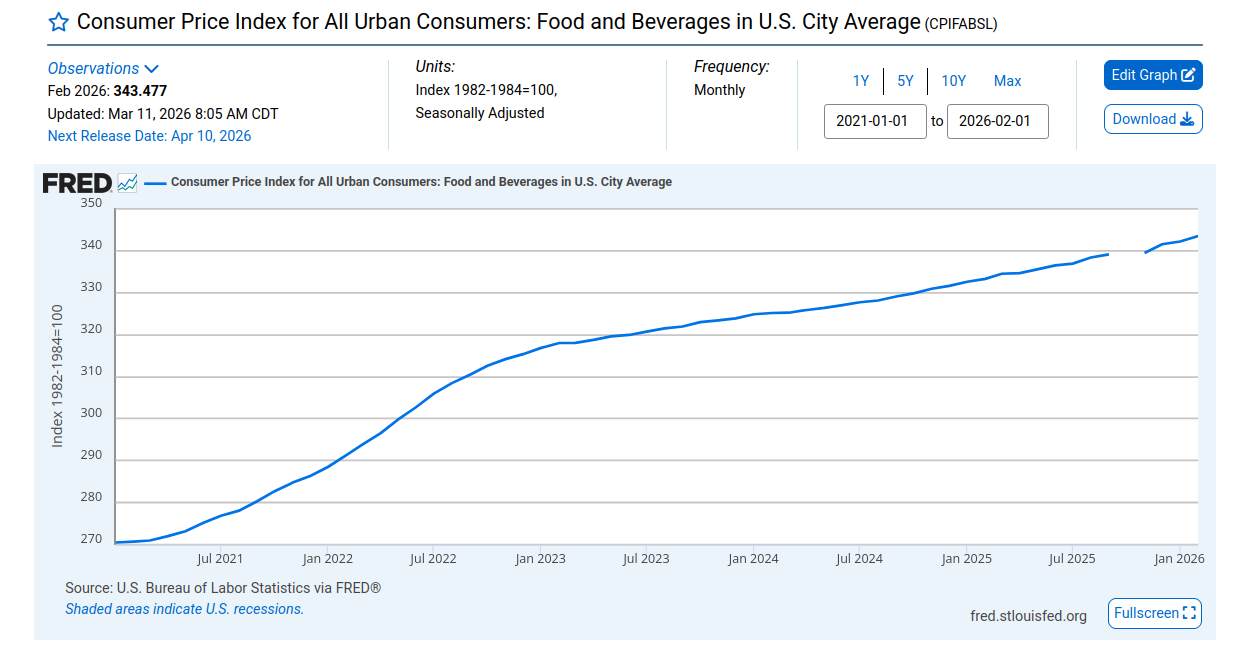1240x646 pixels.
Task: Click the start date field 2021-01-01
Action: pos(875,121)
